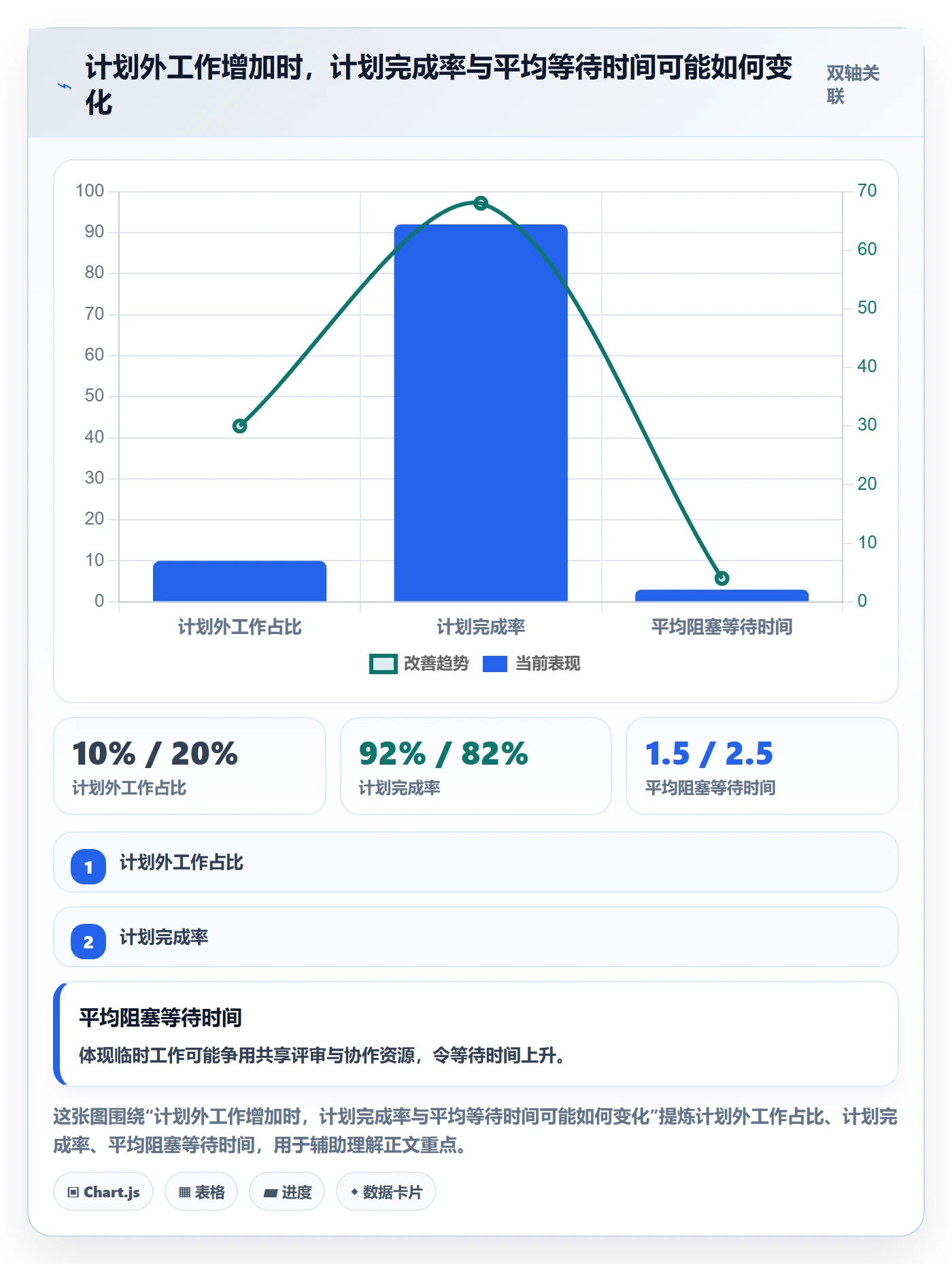Click the 计划外工作占比 blue bar
This screenshot has width=952, height=1264.
[239, 581]
